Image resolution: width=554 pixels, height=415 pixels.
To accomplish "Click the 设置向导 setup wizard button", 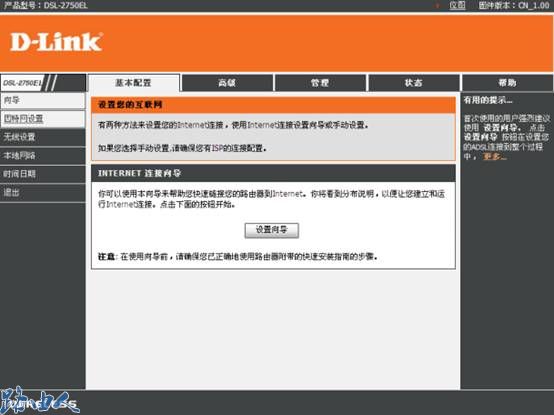I will click(x=272, y=230).
